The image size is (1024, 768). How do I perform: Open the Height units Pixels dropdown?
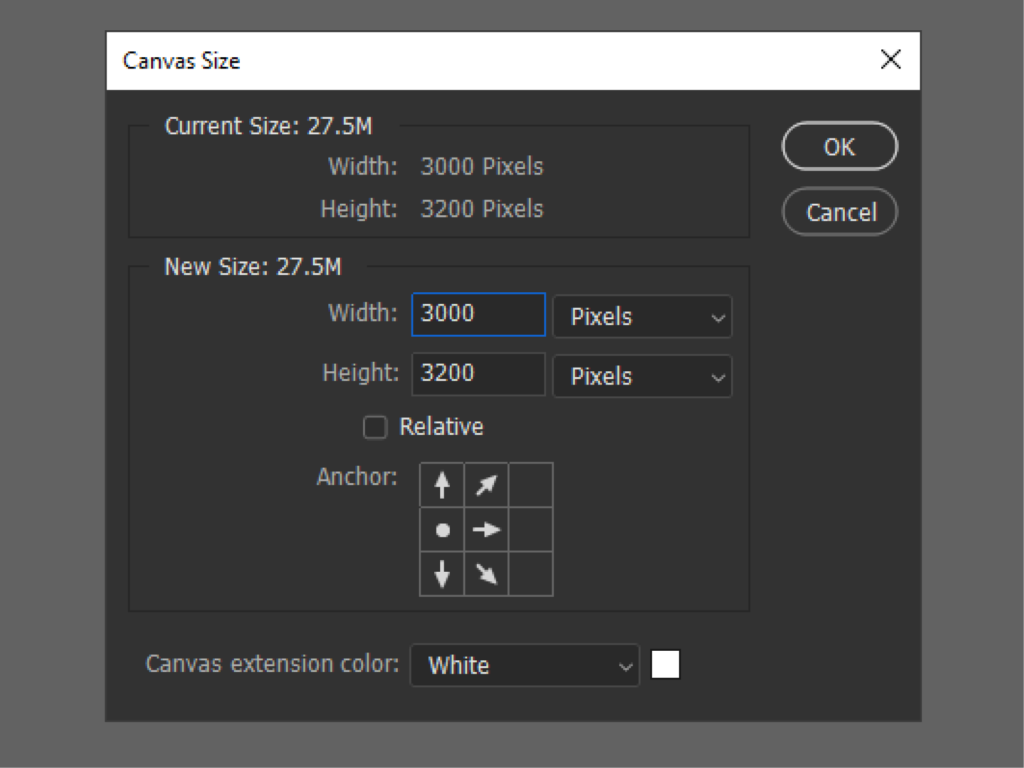click(x=642, y=377)
